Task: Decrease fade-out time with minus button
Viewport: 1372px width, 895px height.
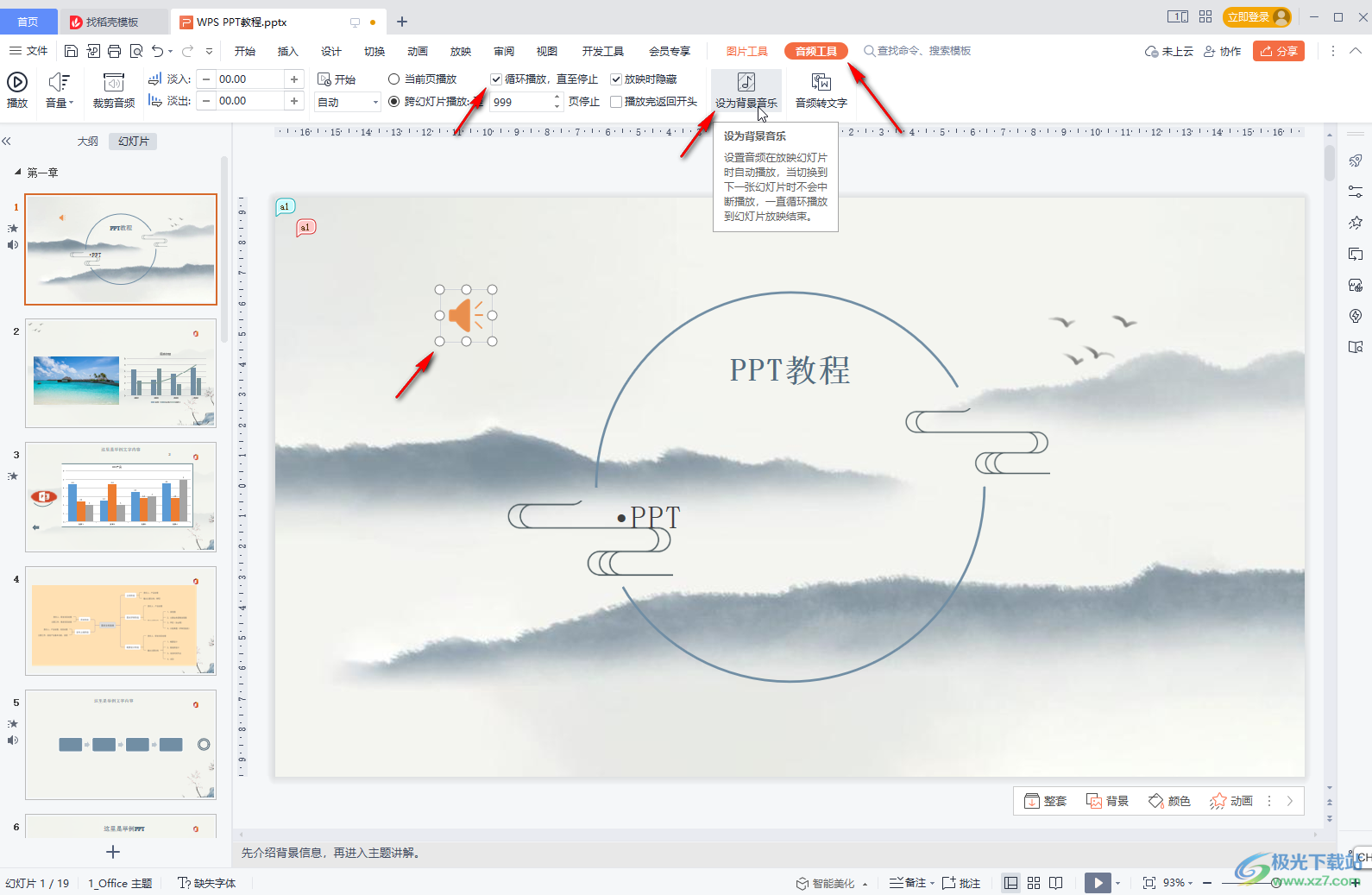Action: [x=206, y=101]
